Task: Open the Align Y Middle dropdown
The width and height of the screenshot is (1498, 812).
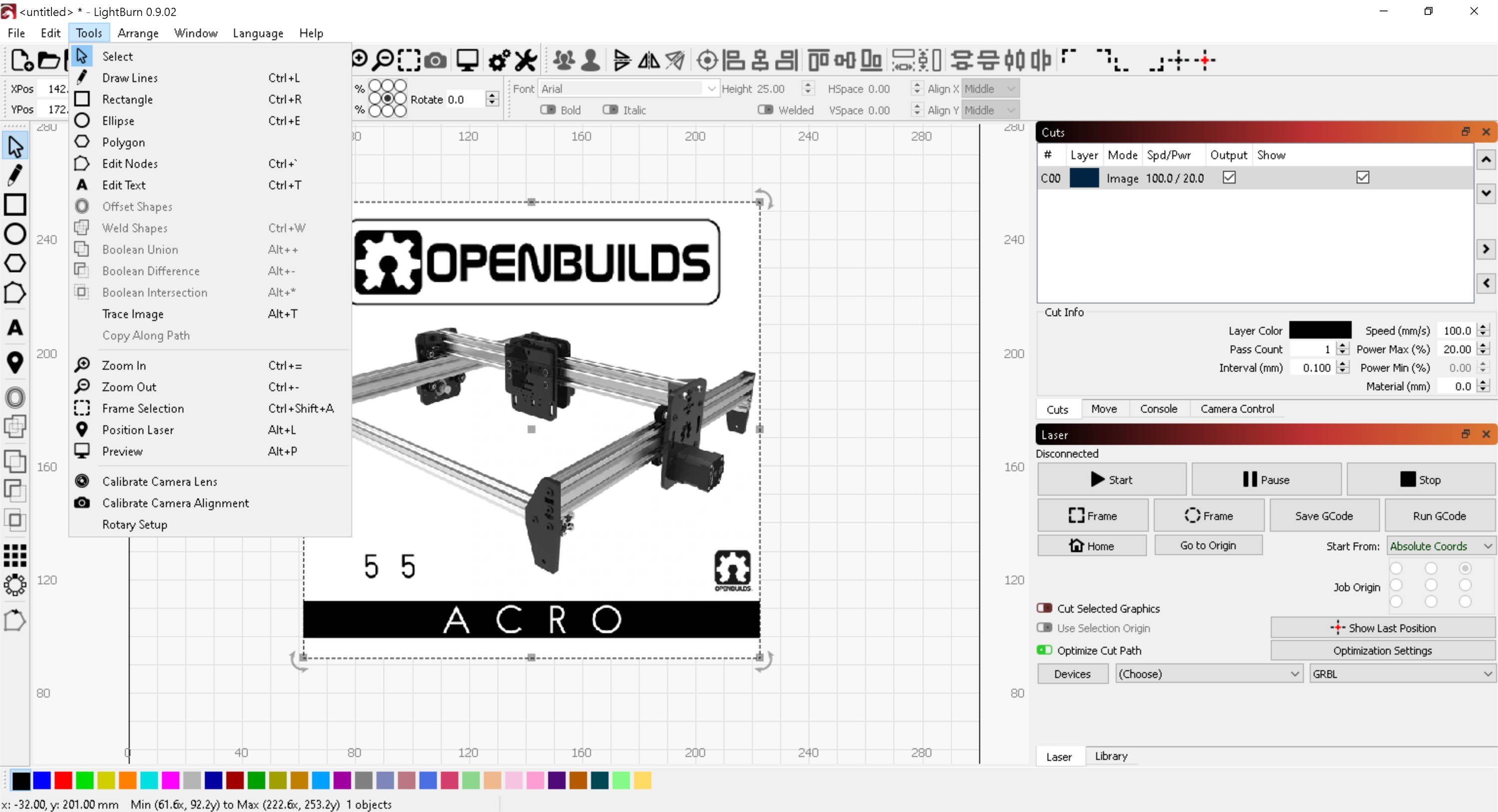Action: 990,110
